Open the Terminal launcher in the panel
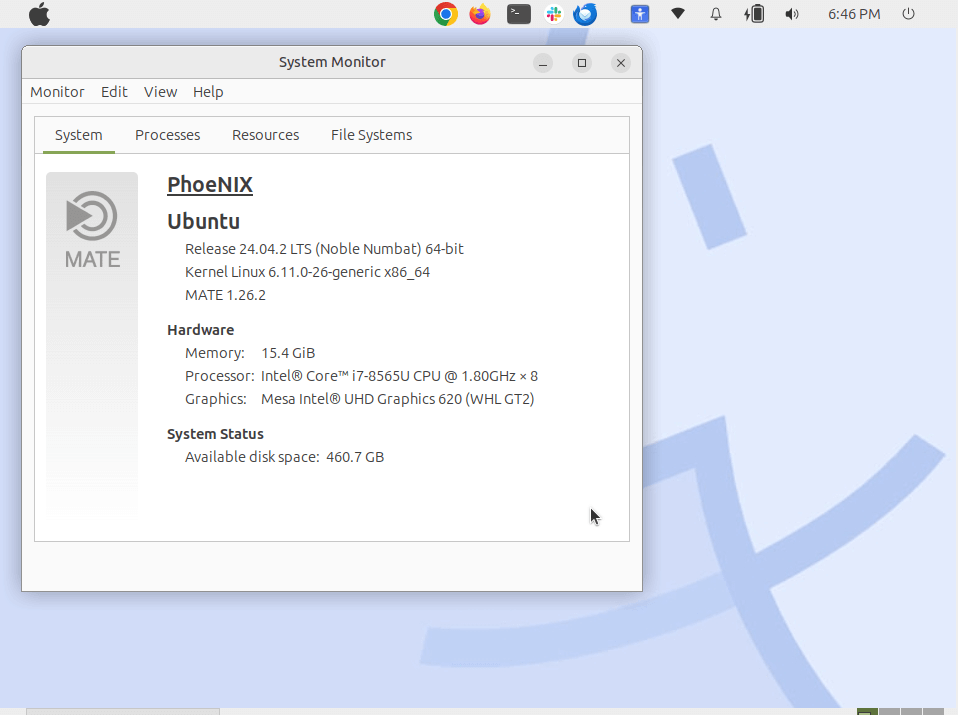Screen dimensions: 958x715 click(518, 14)
